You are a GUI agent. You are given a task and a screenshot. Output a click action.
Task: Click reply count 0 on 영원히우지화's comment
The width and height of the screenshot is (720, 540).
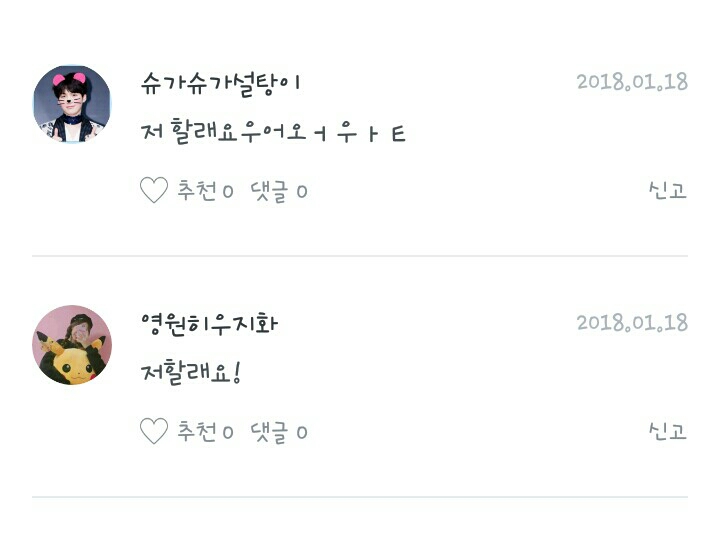tap(302, 433)
